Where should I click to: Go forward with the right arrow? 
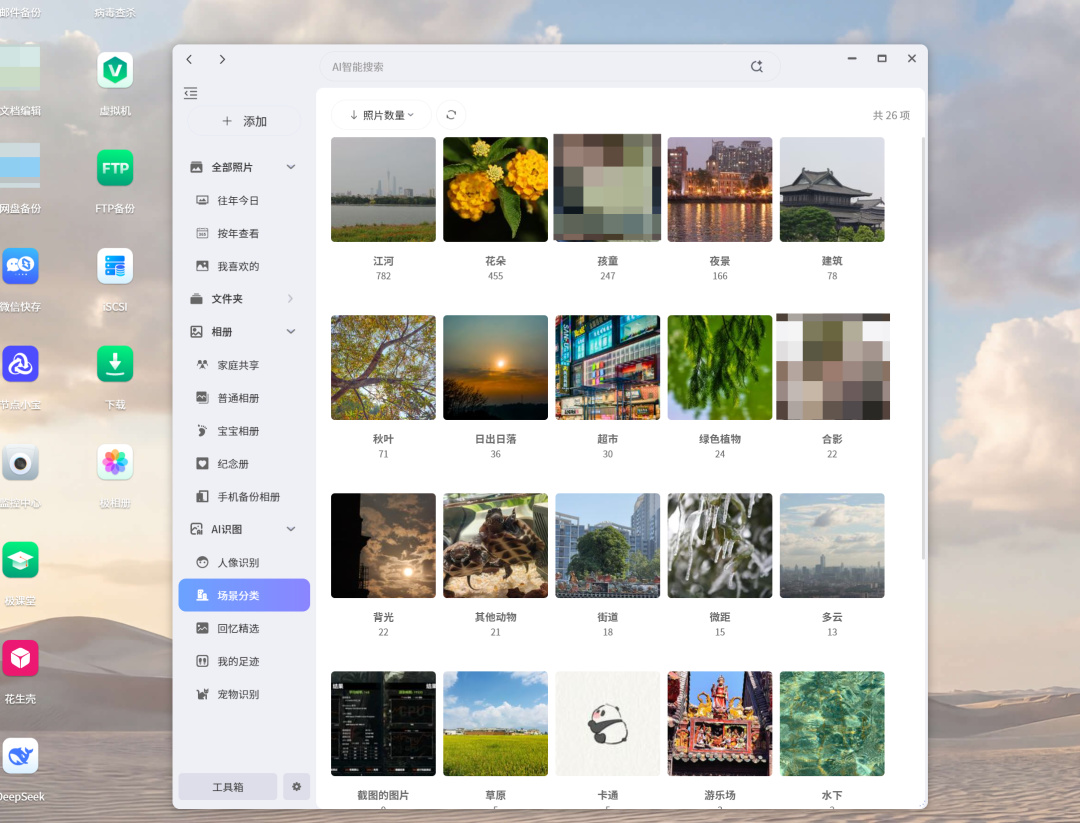click(x=222, y=59)
